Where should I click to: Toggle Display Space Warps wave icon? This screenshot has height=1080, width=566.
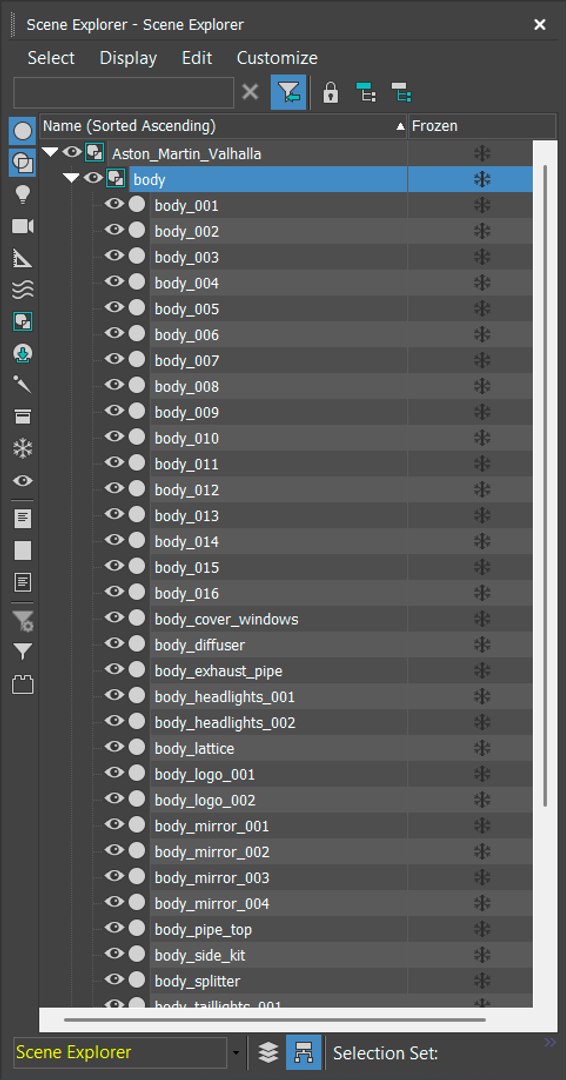click(x=23, y=290)
